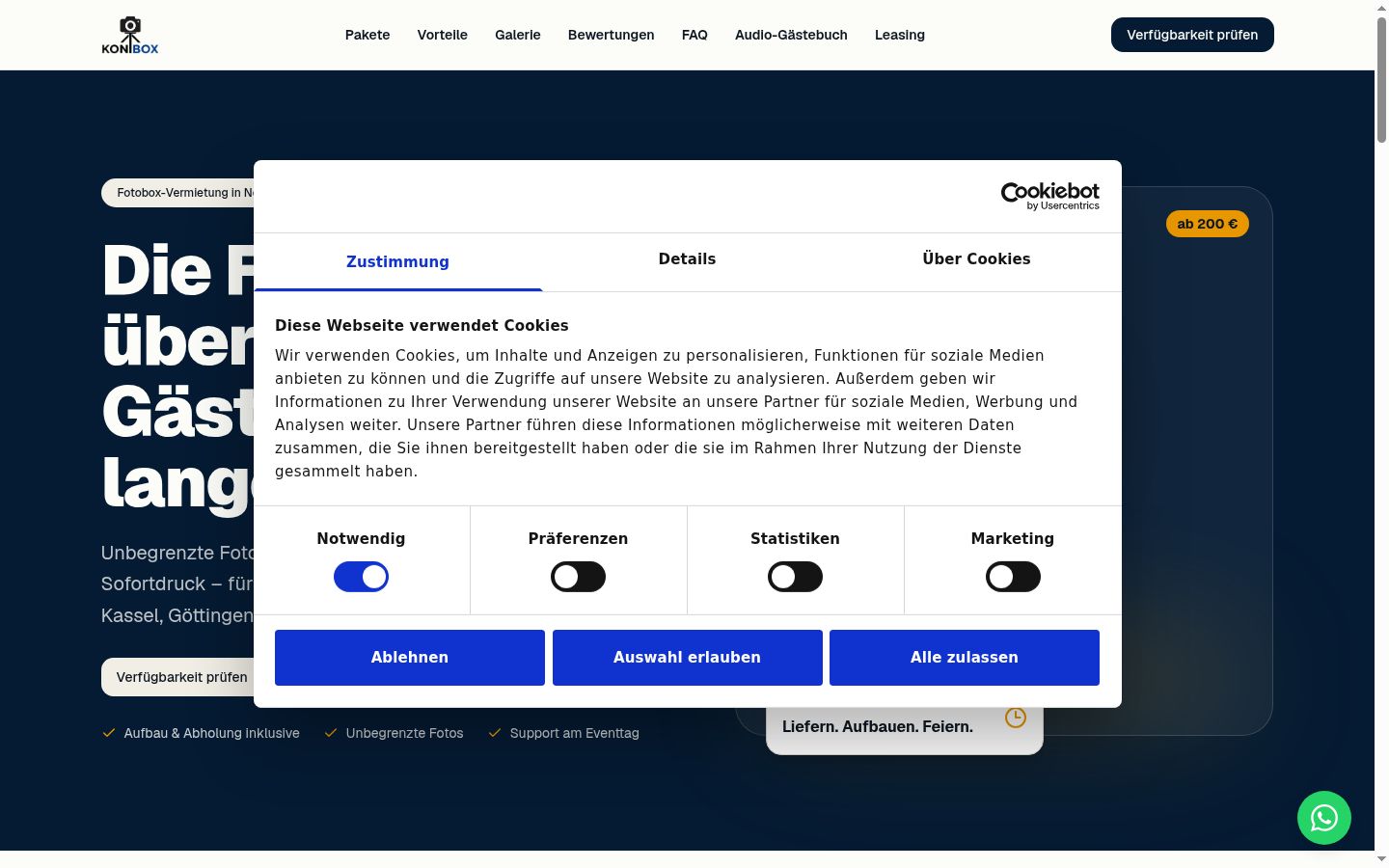Screen dimensions: 1389x868
Task: Open the Audio-Gästebuch nav link
Action: [791, 35]
